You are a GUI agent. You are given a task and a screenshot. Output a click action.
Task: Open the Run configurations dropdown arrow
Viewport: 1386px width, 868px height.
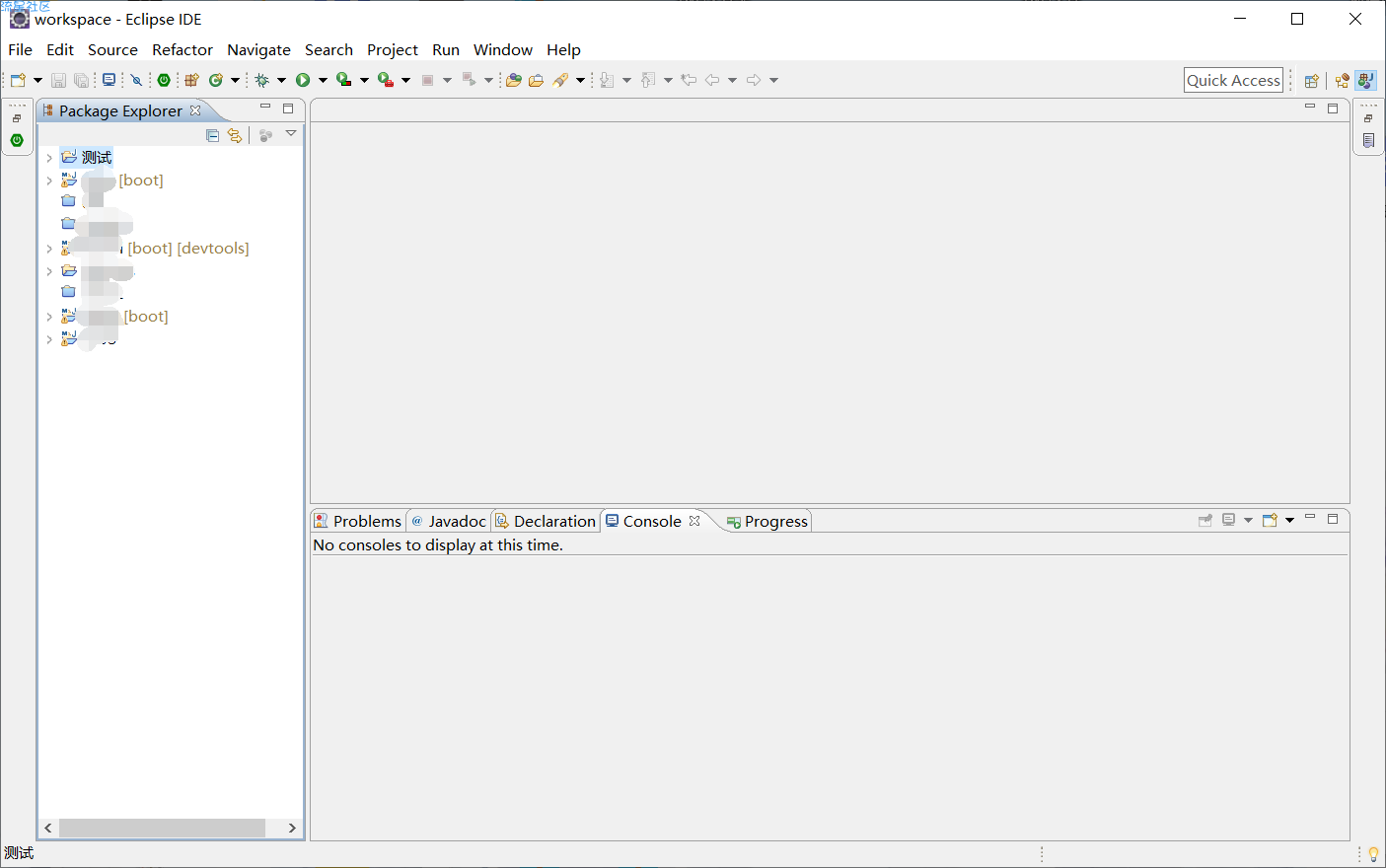coord(323,80)
